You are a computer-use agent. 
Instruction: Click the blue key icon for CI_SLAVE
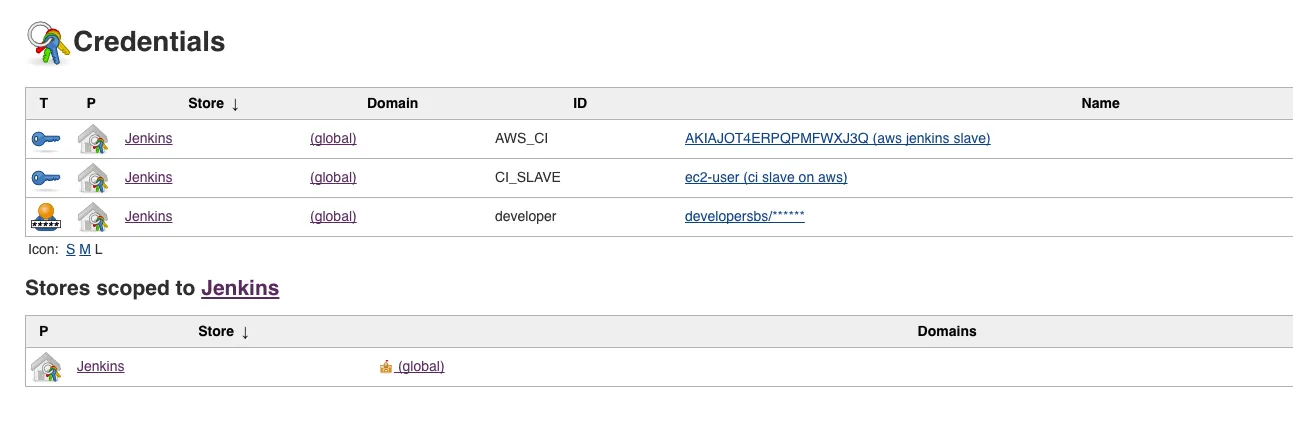(x=46, y=178)
